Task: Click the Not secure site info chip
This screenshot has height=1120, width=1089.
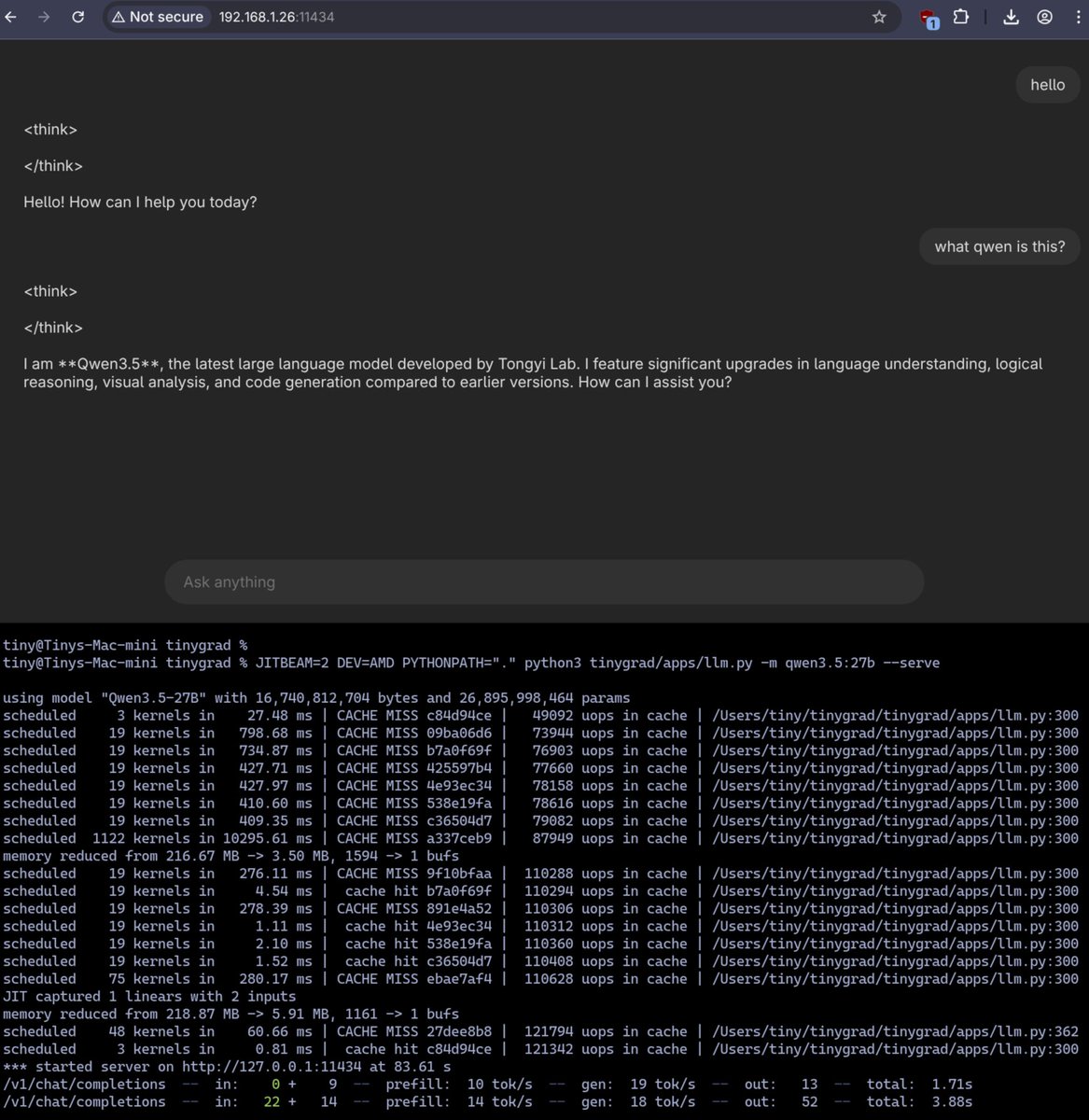Action: 157,17
